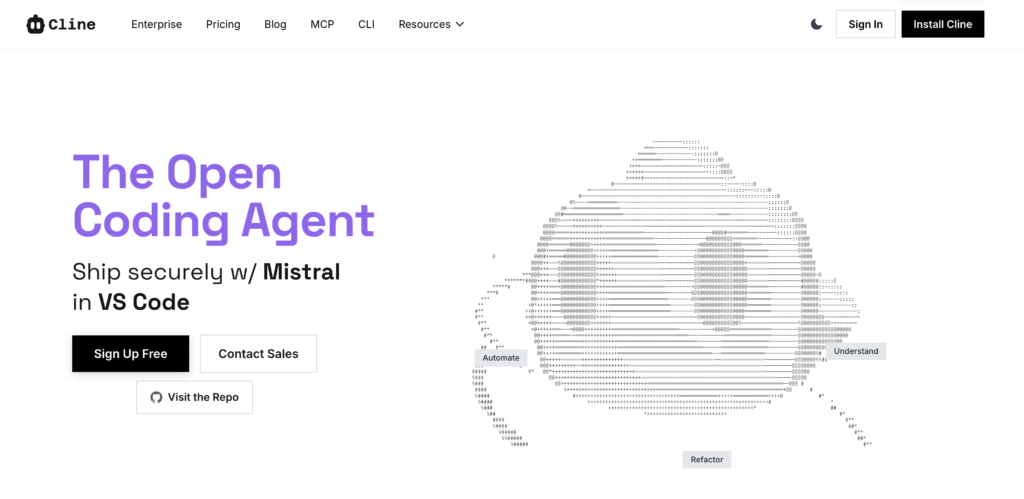Viewport: 1024px width, 499px height.
Task: Open the CLI navigation item
Action: pos(366,24)
